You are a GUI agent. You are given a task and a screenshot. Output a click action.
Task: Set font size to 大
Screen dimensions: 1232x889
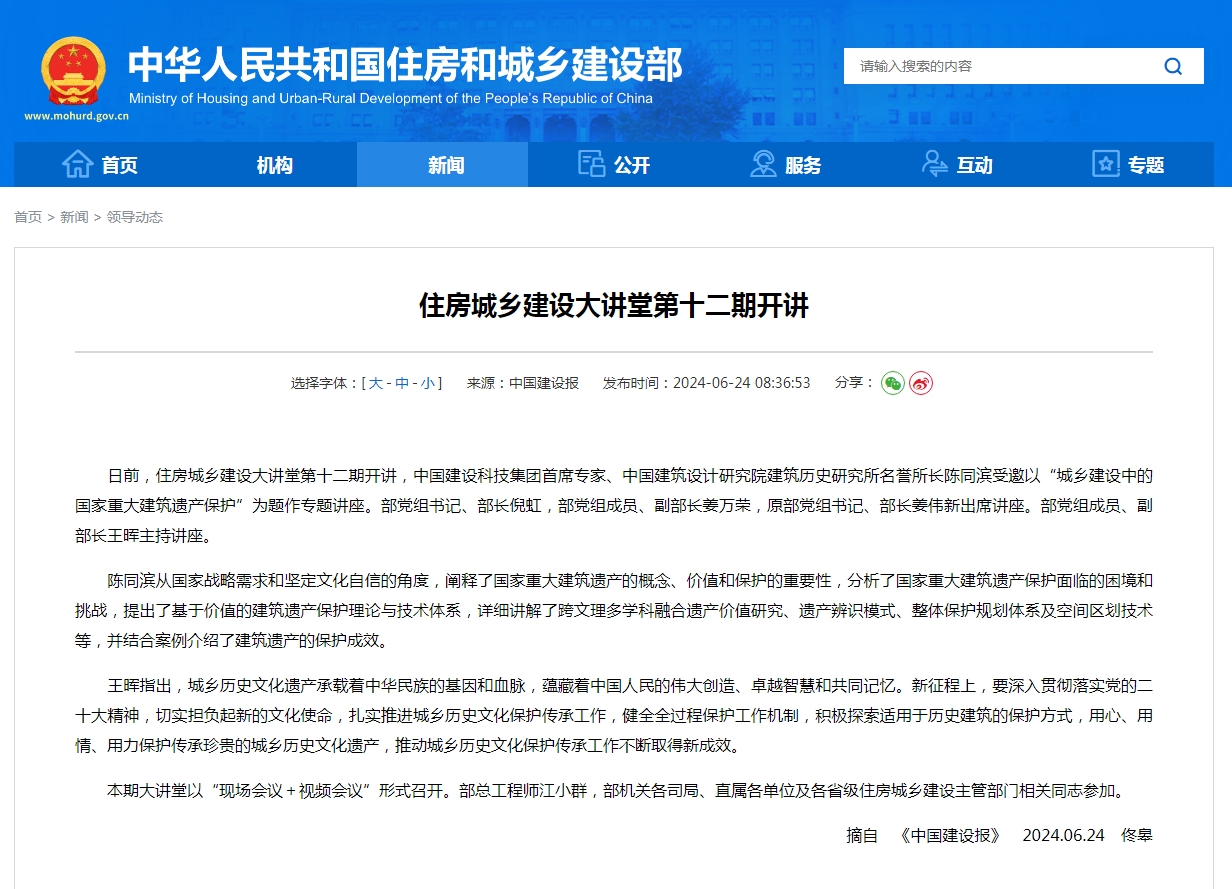376,383
